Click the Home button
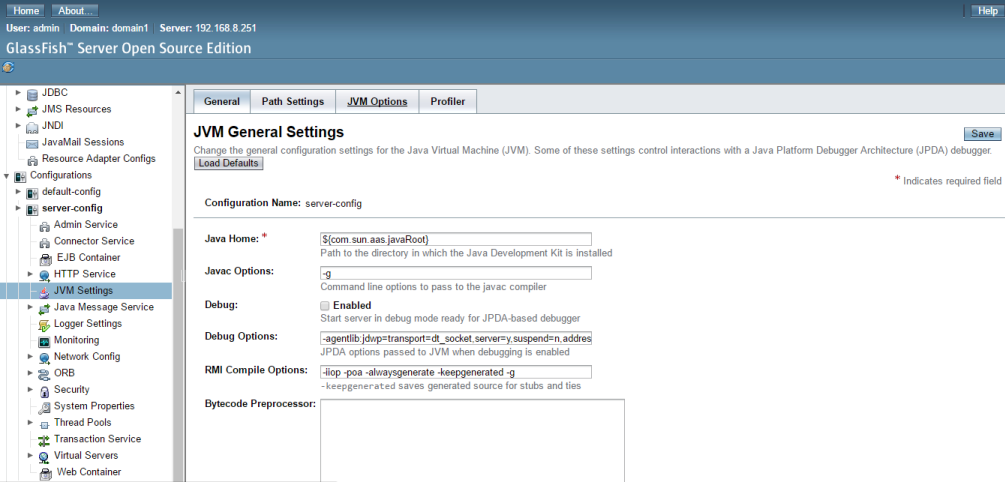The width and height of the screenshot is (1005, 482). click(x=26, y=11)
